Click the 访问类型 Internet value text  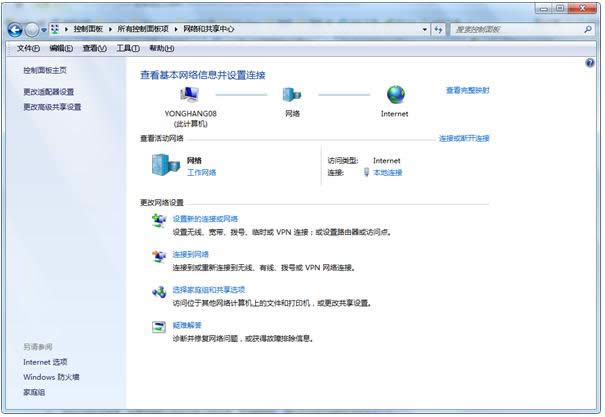[387, 161]
